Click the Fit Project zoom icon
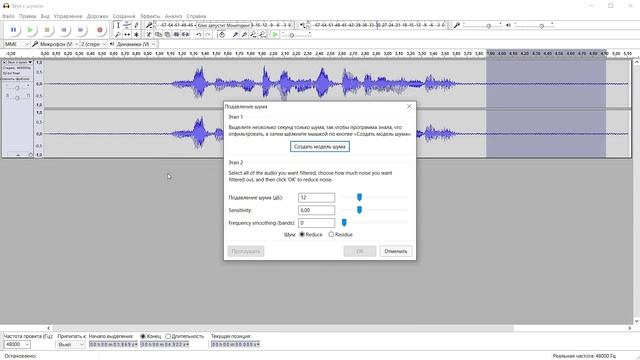The height and width of the screenshot is (360, 640). [262, 35]
